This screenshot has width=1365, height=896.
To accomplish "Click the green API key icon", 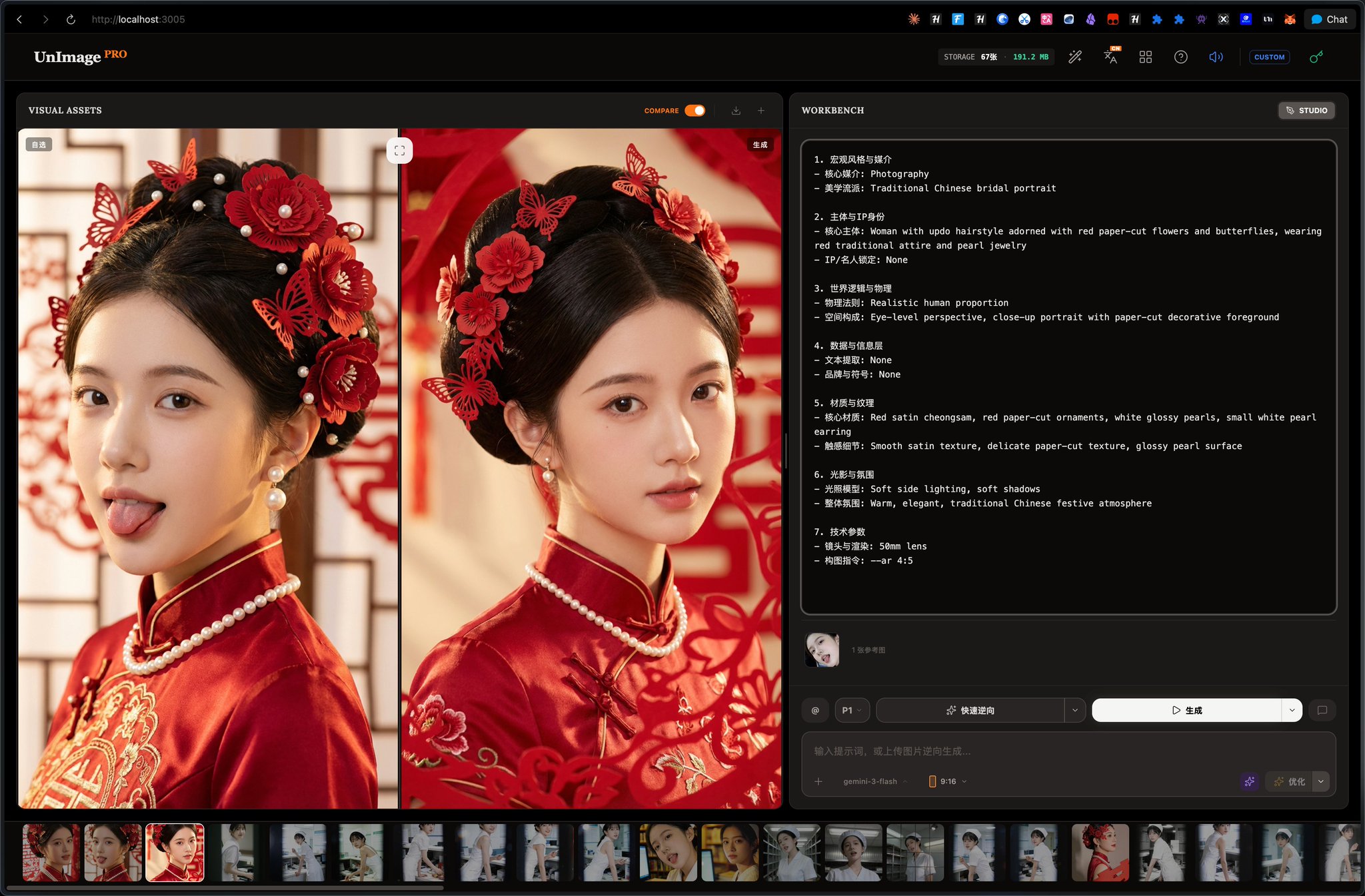I will pyautogui.click(x=1316, y=57).
